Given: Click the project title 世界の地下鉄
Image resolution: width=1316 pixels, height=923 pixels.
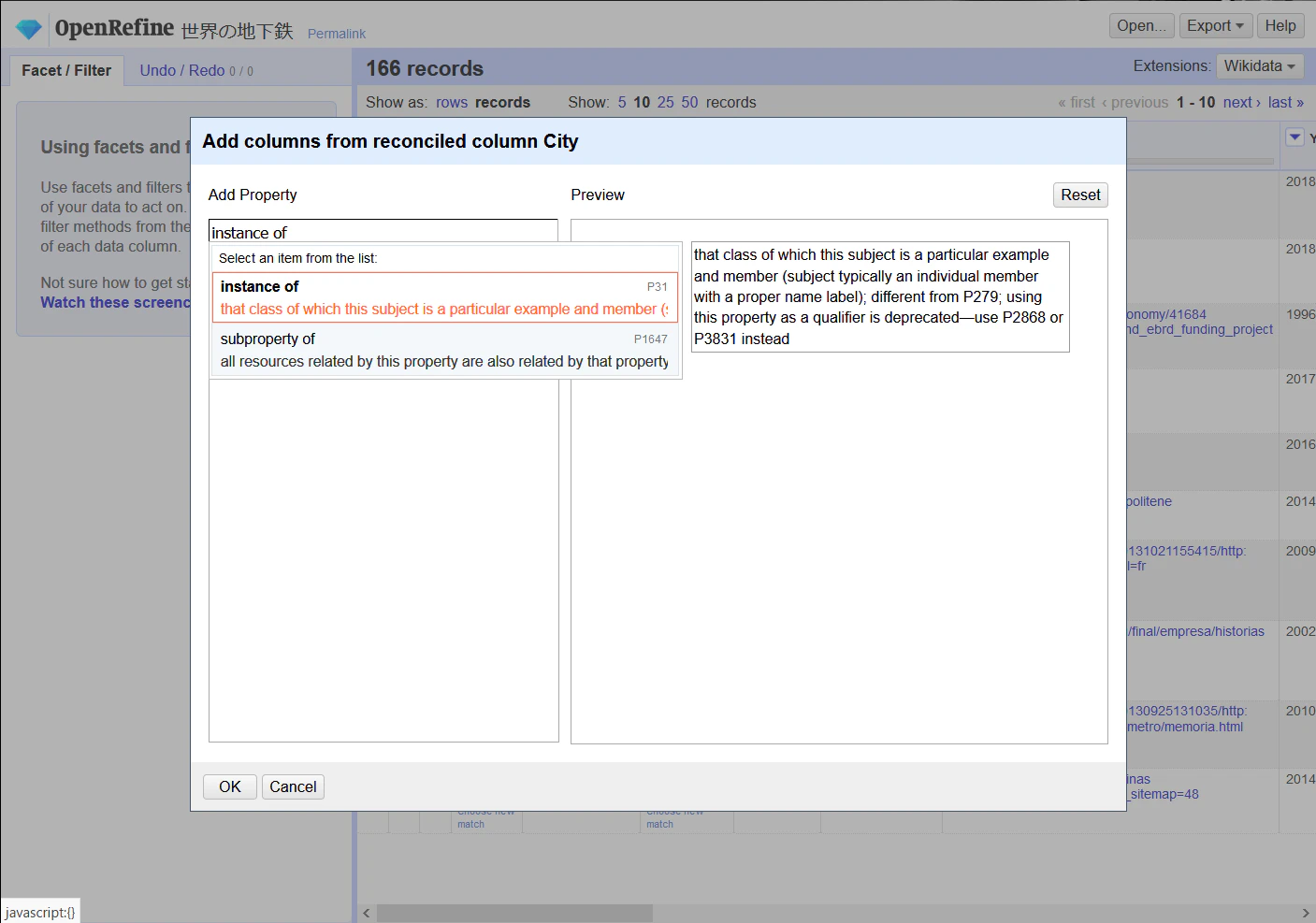Looking at the screenshot, I should pos(238,31).
